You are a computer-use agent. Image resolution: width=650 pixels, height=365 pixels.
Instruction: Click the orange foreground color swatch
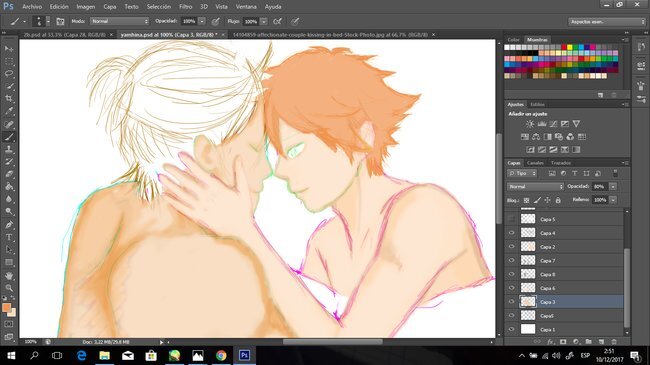point(6,307)
